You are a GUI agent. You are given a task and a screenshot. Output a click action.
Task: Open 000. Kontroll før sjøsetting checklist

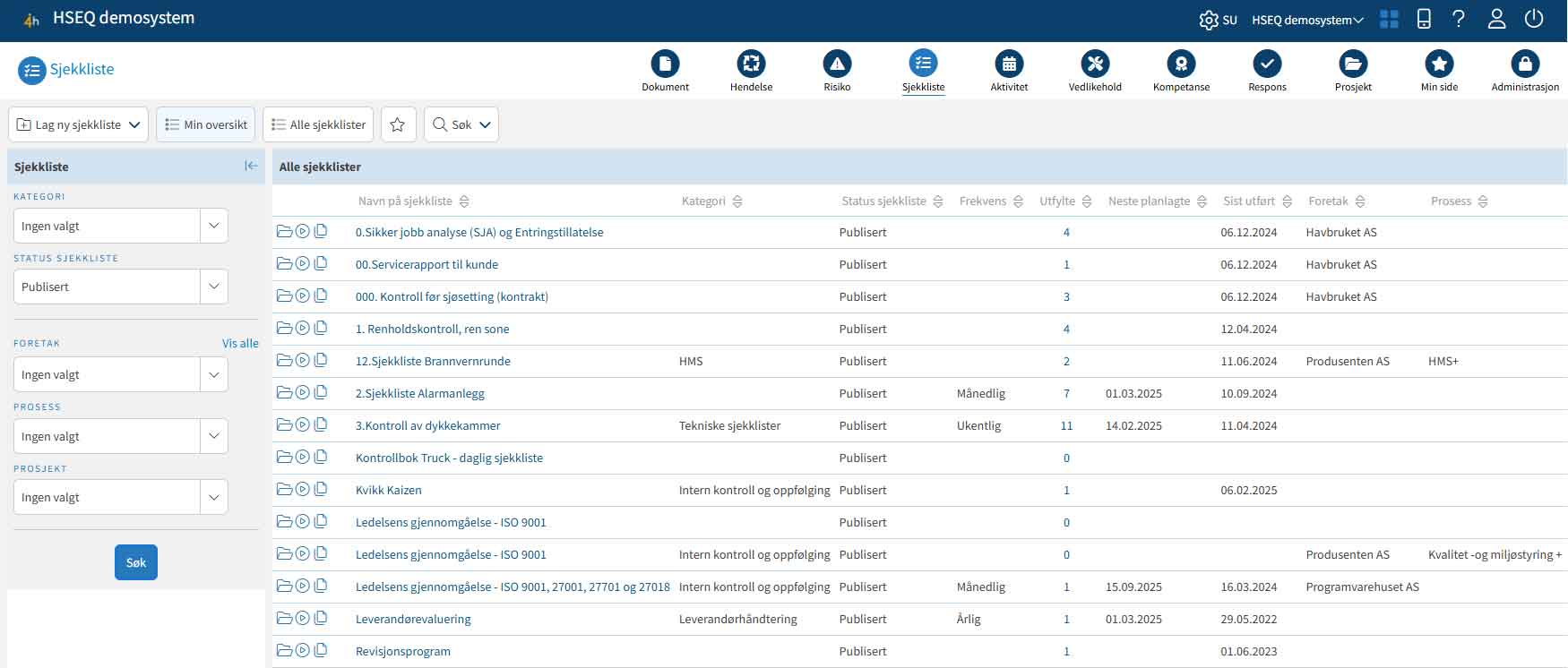452,296
